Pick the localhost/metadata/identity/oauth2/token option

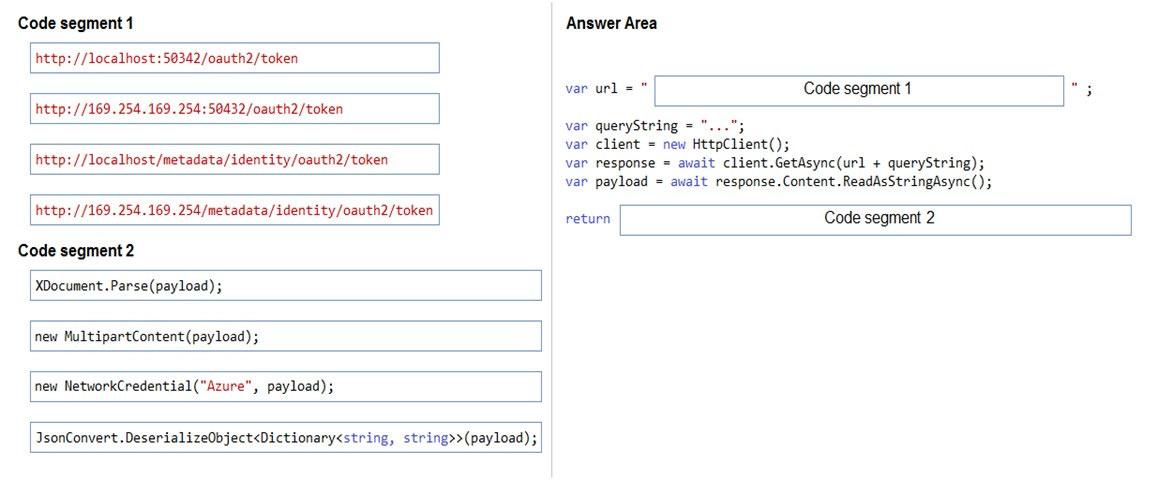[x=235, y=160]
